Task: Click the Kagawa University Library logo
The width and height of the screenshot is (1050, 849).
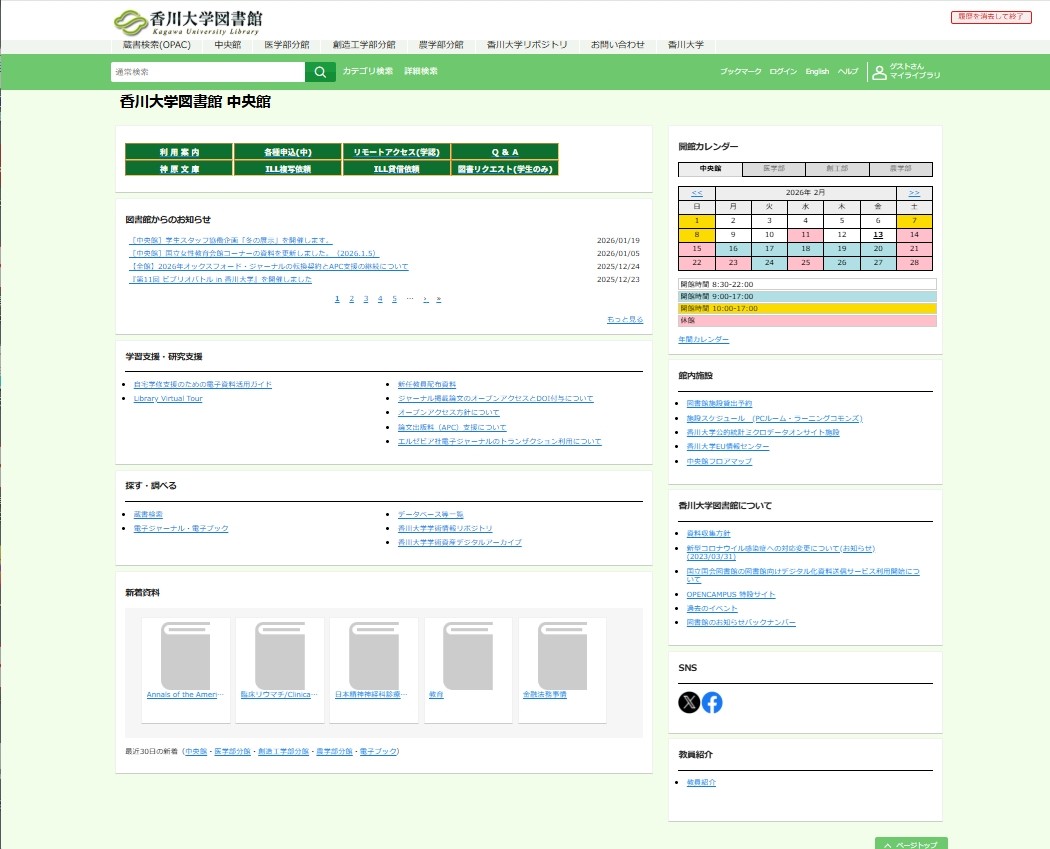Action: [189, 21]
